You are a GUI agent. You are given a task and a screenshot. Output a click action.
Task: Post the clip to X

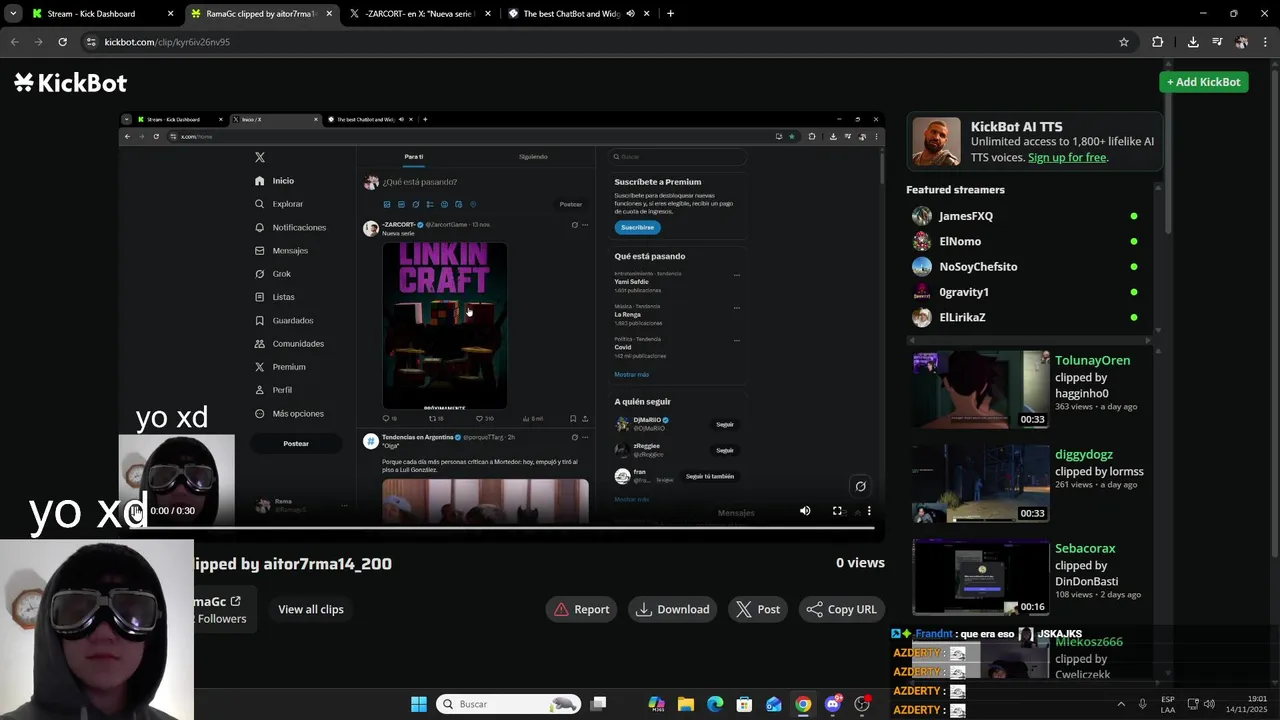click(758, 609)
